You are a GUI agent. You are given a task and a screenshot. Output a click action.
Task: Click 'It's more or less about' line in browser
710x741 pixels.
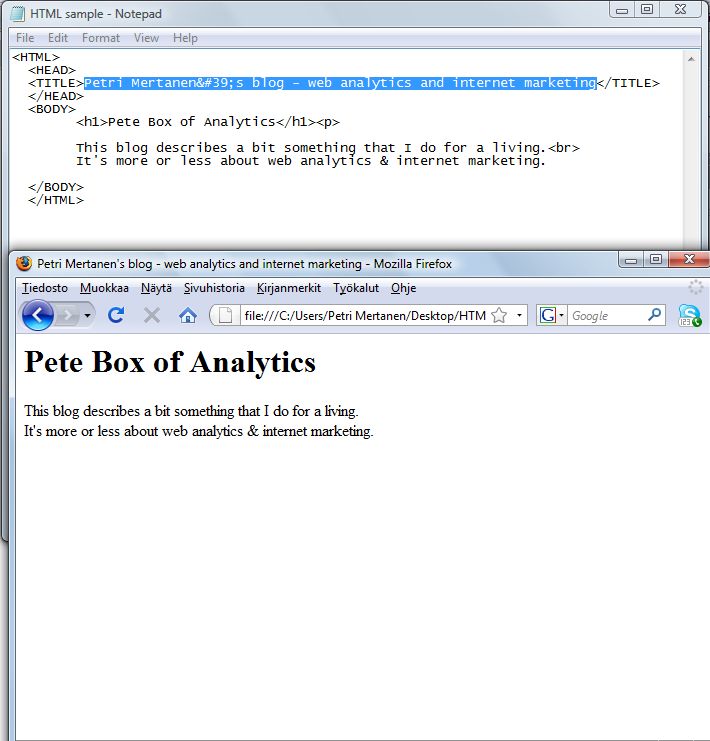(x=199, y=431)
